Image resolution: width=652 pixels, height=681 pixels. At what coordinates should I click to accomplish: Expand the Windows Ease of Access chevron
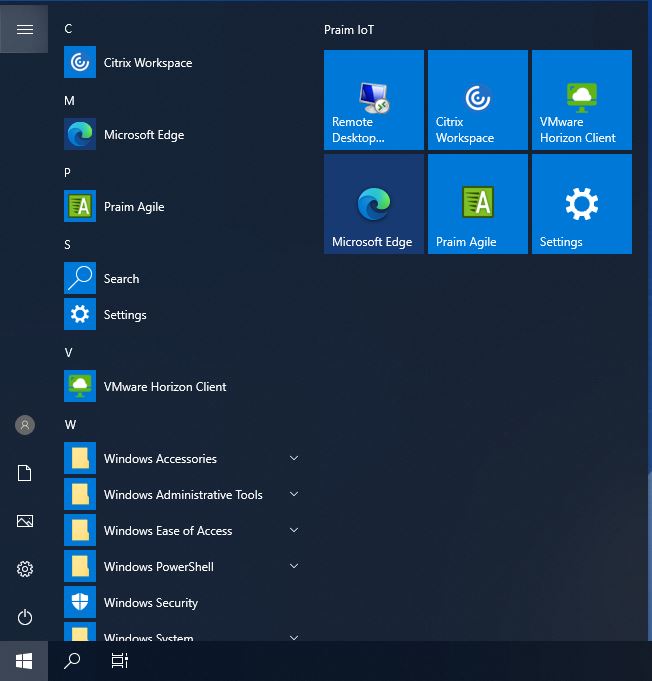coord(294,530)
